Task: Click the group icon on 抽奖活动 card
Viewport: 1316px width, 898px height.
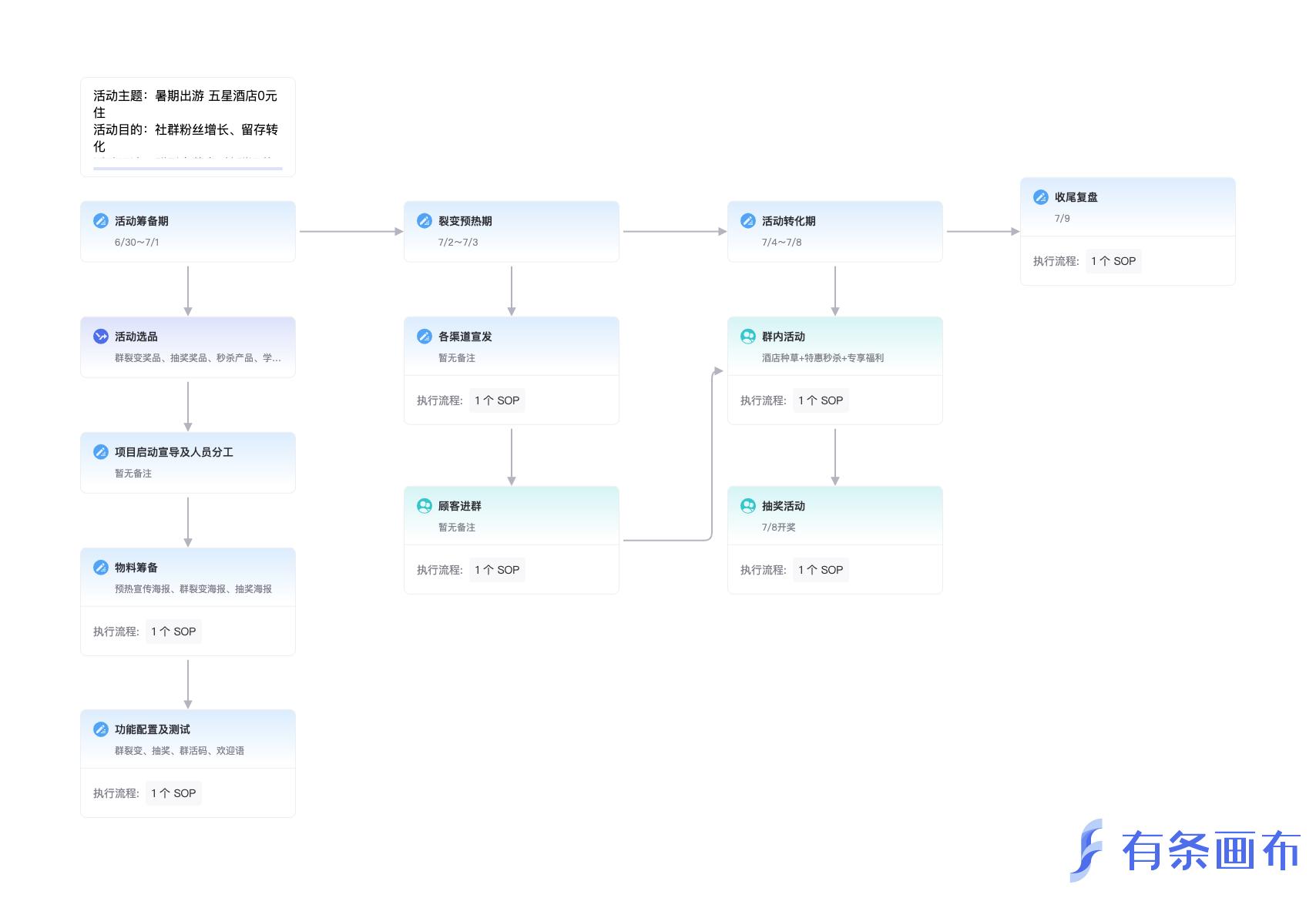Action: pos(748,506)
